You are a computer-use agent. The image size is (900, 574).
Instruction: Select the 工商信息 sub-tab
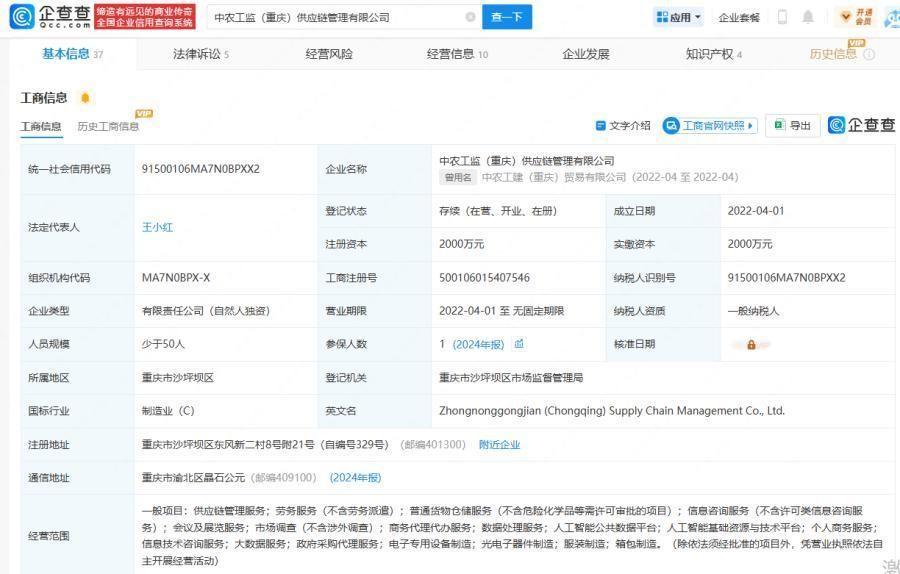pyautogui.click(x=41, y=126)
